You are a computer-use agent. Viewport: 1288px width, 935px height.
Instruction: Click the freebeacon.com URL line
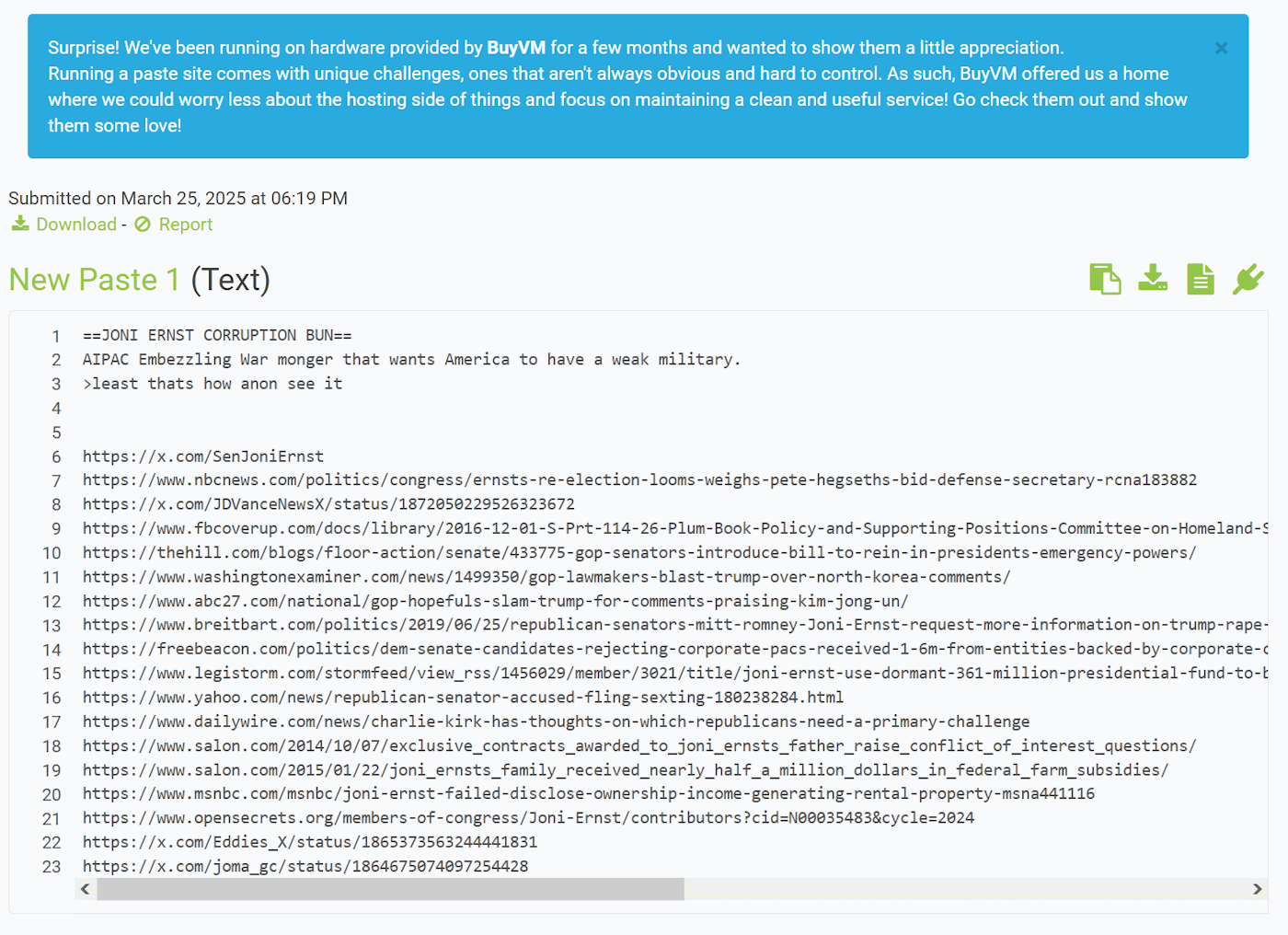tap(675, 649)
